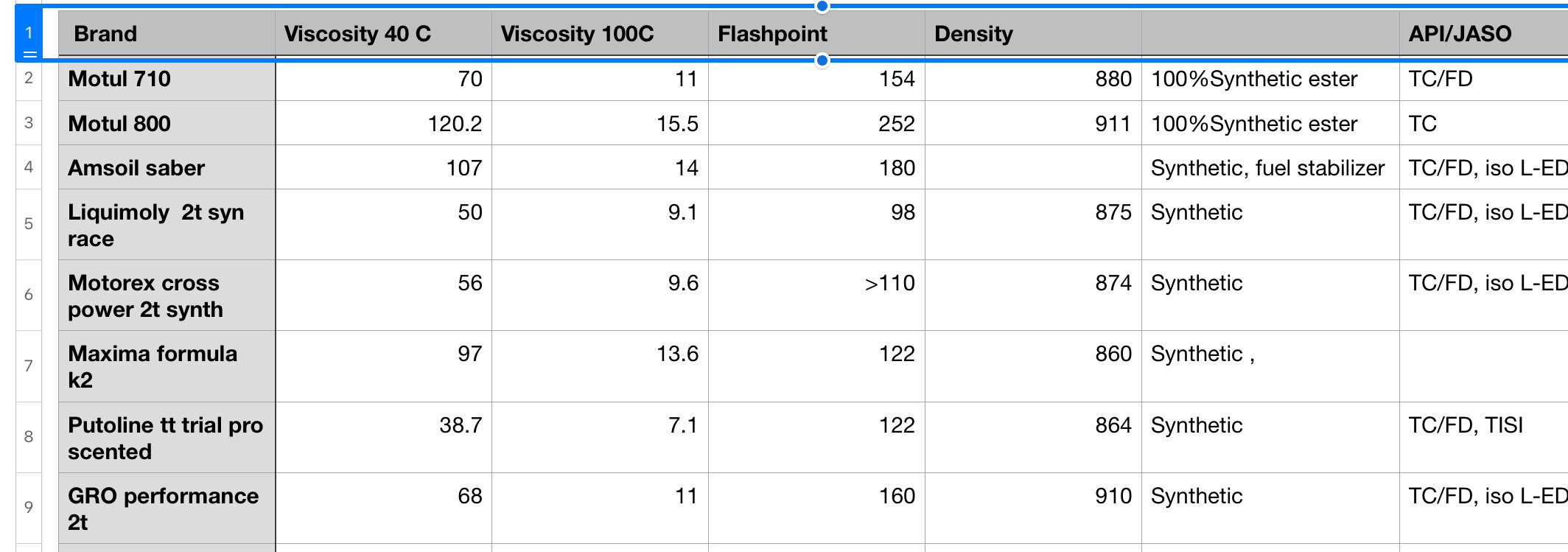Viewport: 1568px width, 552px height.
Task: Select row 5 header number
Action: pyautogui.click(x=29, y=224)
